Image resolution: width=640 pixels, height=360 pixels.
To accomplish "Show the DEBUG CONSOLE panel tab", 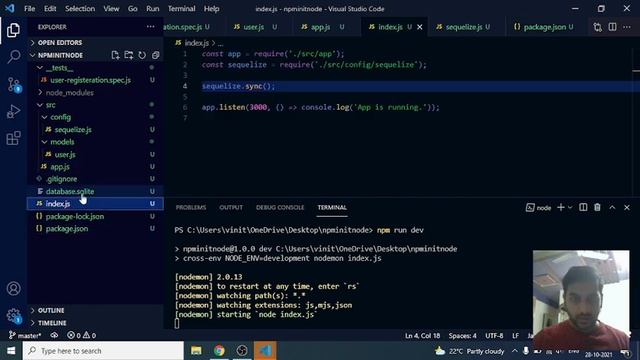I will (x=280, y=207).
